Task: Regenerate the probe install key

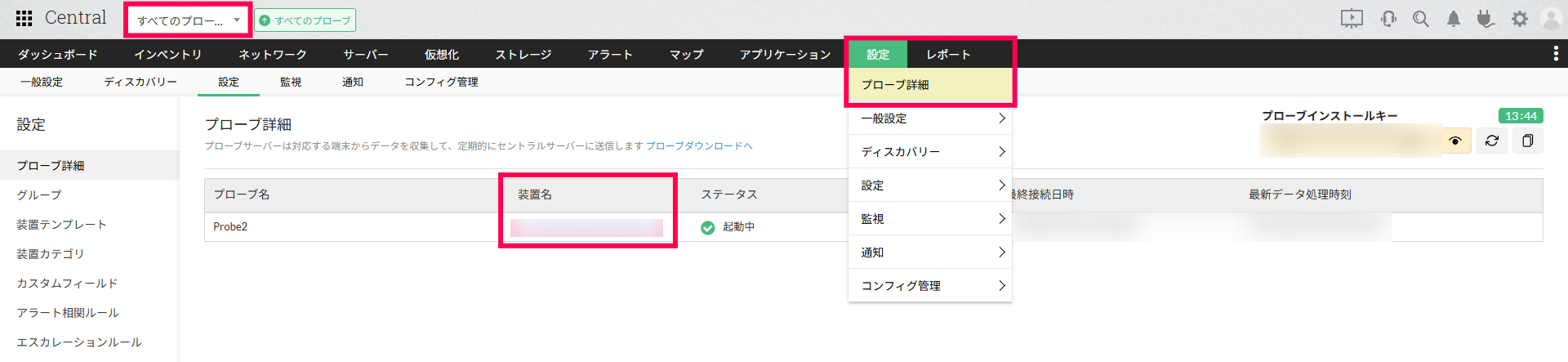Action: (x=1492, y=141)
